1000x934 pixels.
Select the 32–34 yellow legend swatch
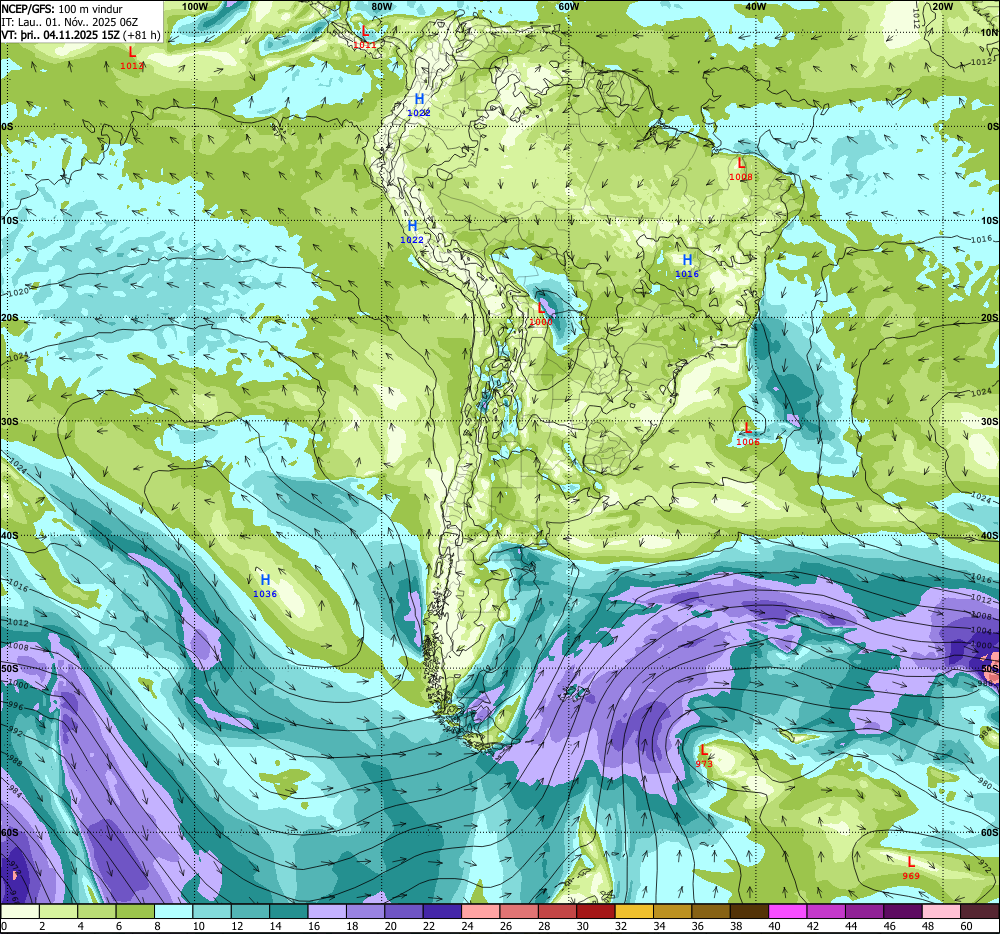pyautogui.click(x=635, y=912)
